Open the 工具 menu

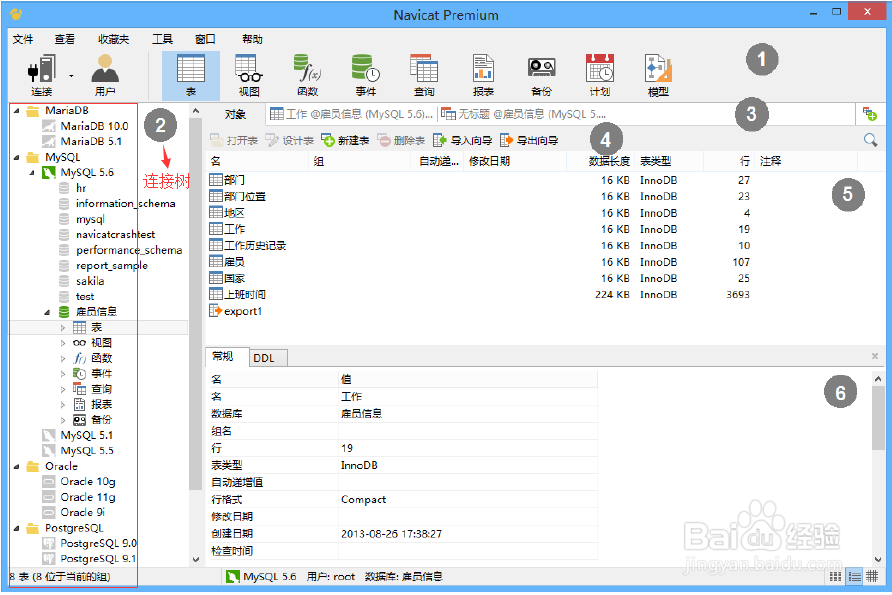coord(162,38)
